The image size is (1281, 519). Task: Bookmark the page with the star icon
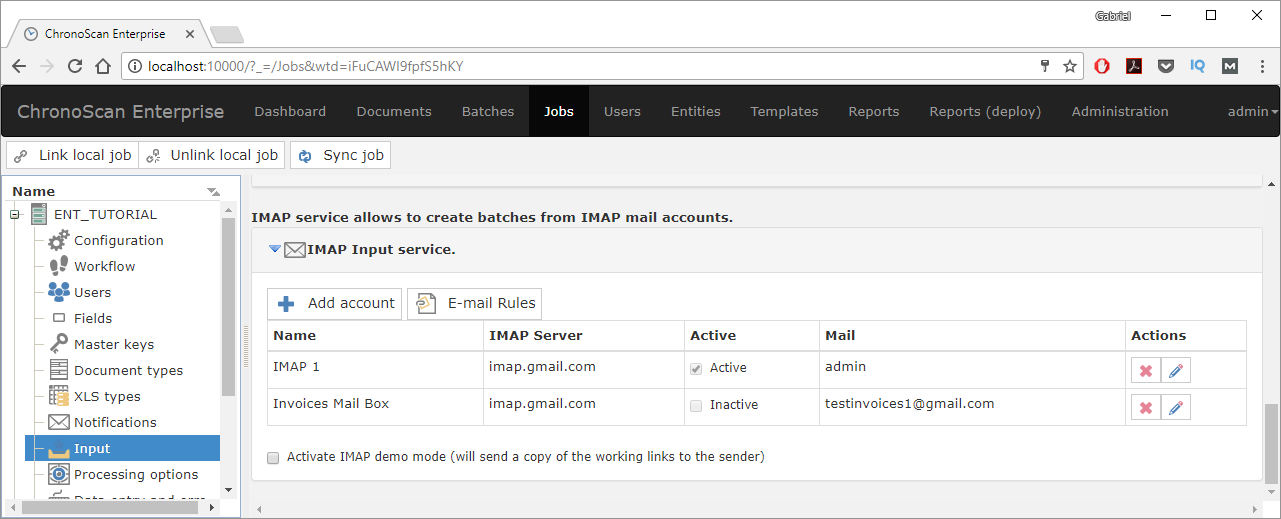[1070, 66]
